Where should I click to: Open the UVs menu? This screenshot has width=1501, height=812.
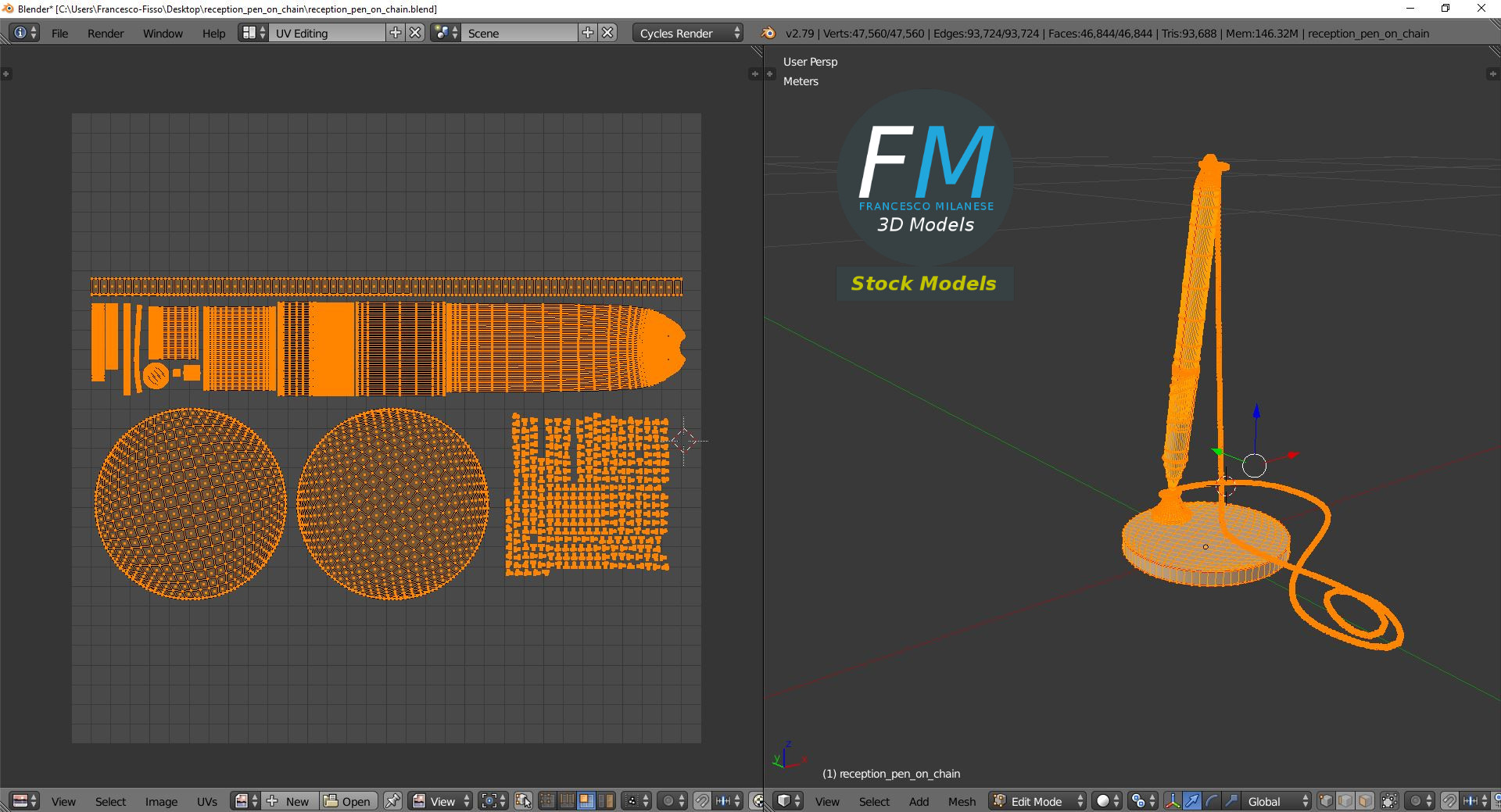[x=205, y=801]
